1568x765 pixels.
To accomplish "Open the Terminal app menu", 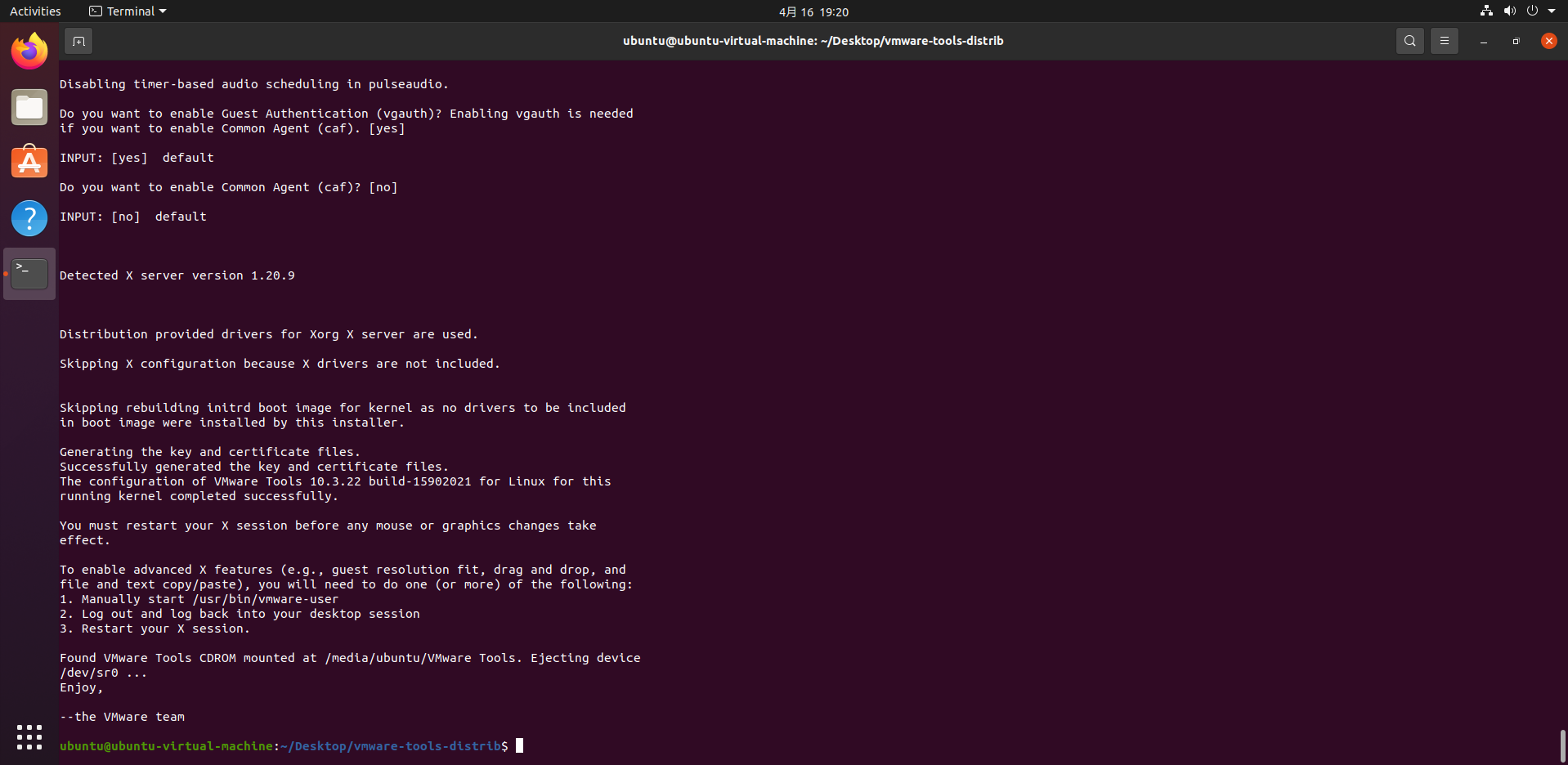I will pos(128,11).
